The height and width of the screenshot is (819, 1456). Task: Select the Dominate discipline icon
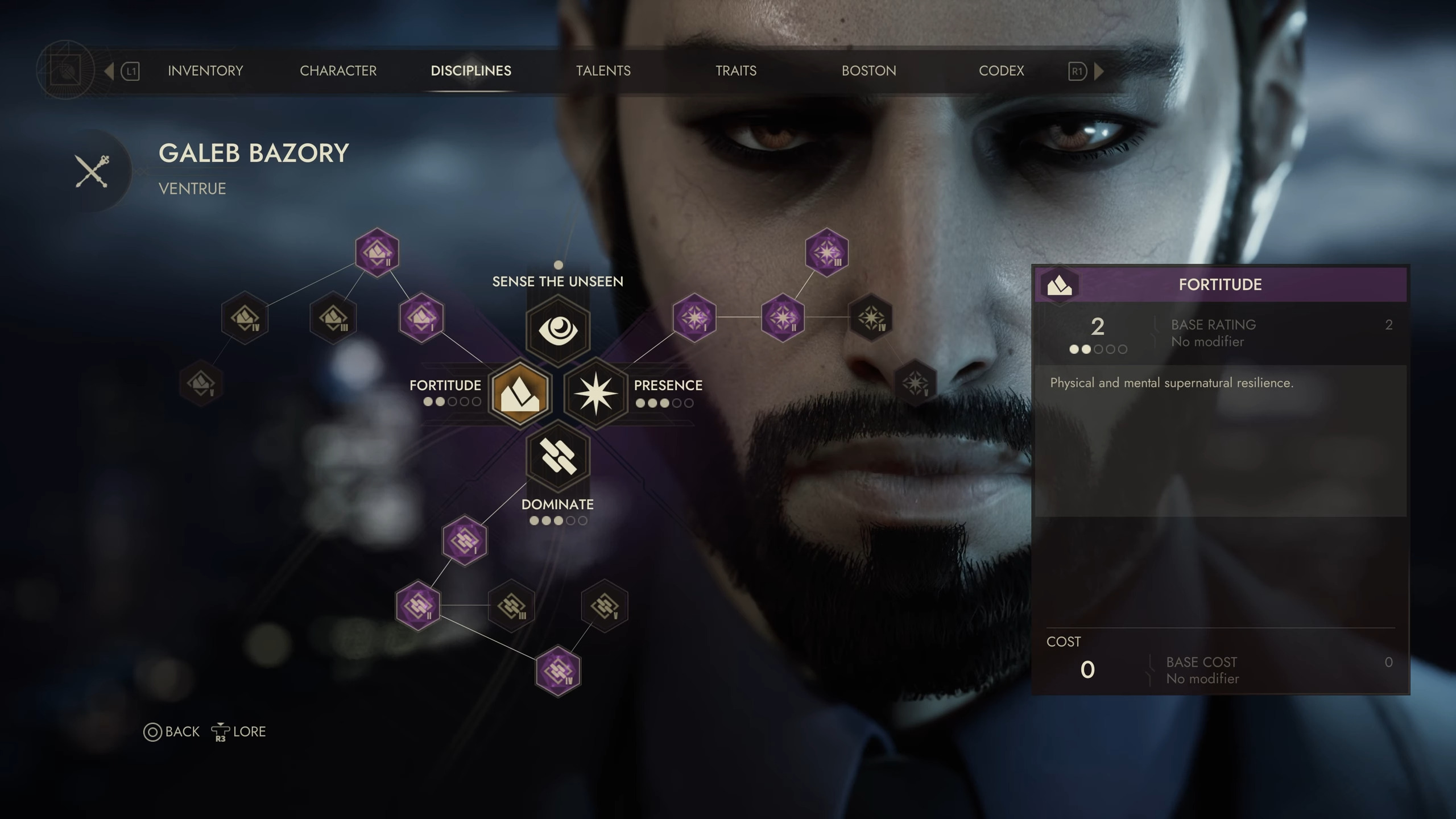point(557,458)
